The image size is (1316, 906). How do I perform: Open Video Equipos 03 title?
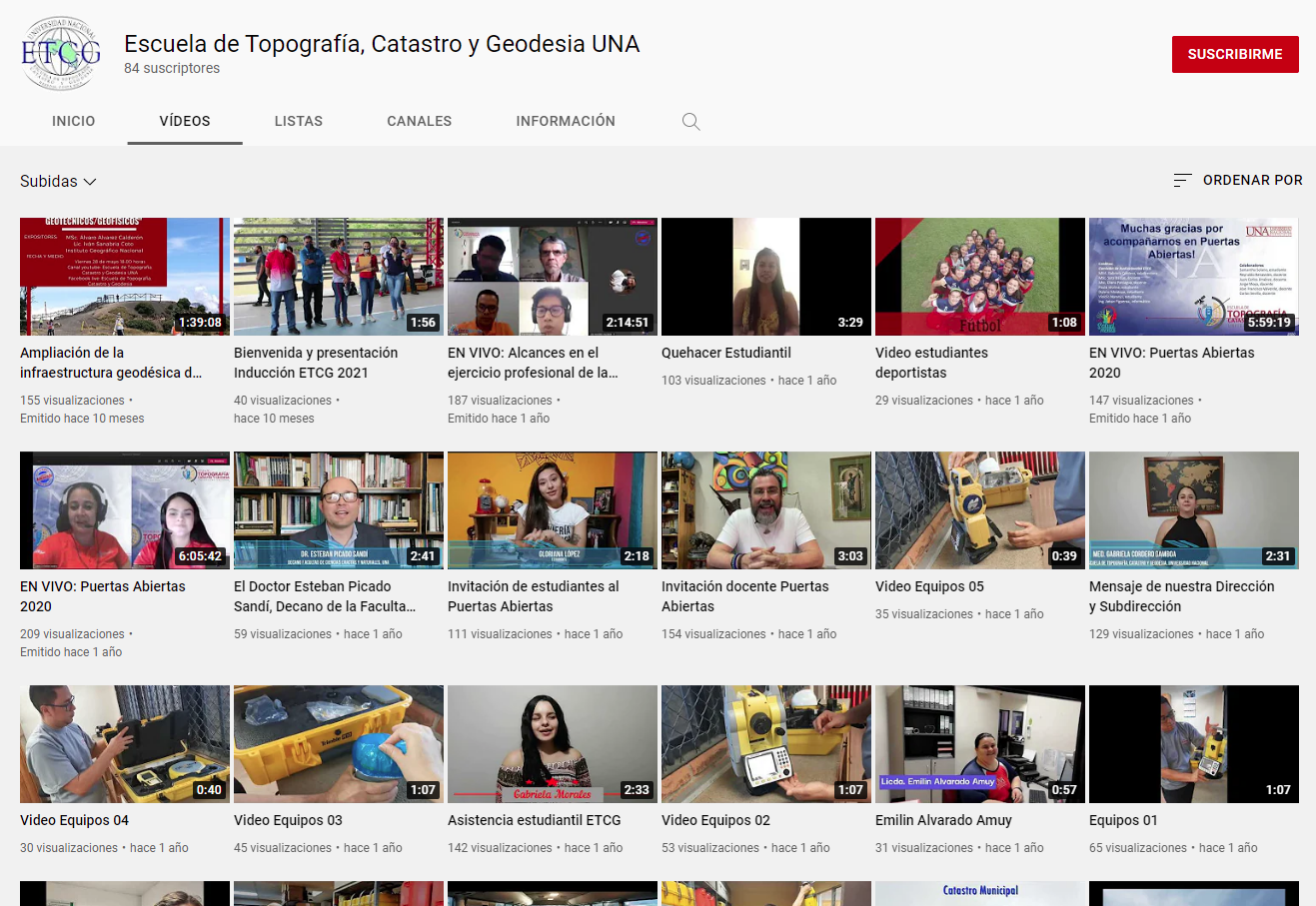pyautogui.click(x=288, y=820)
